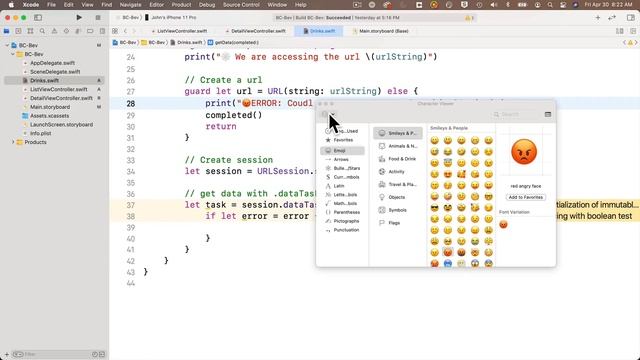The image size is (640, 360).
Task: Stop the running task in Xcode toolbar
Action: click(98, 18)
